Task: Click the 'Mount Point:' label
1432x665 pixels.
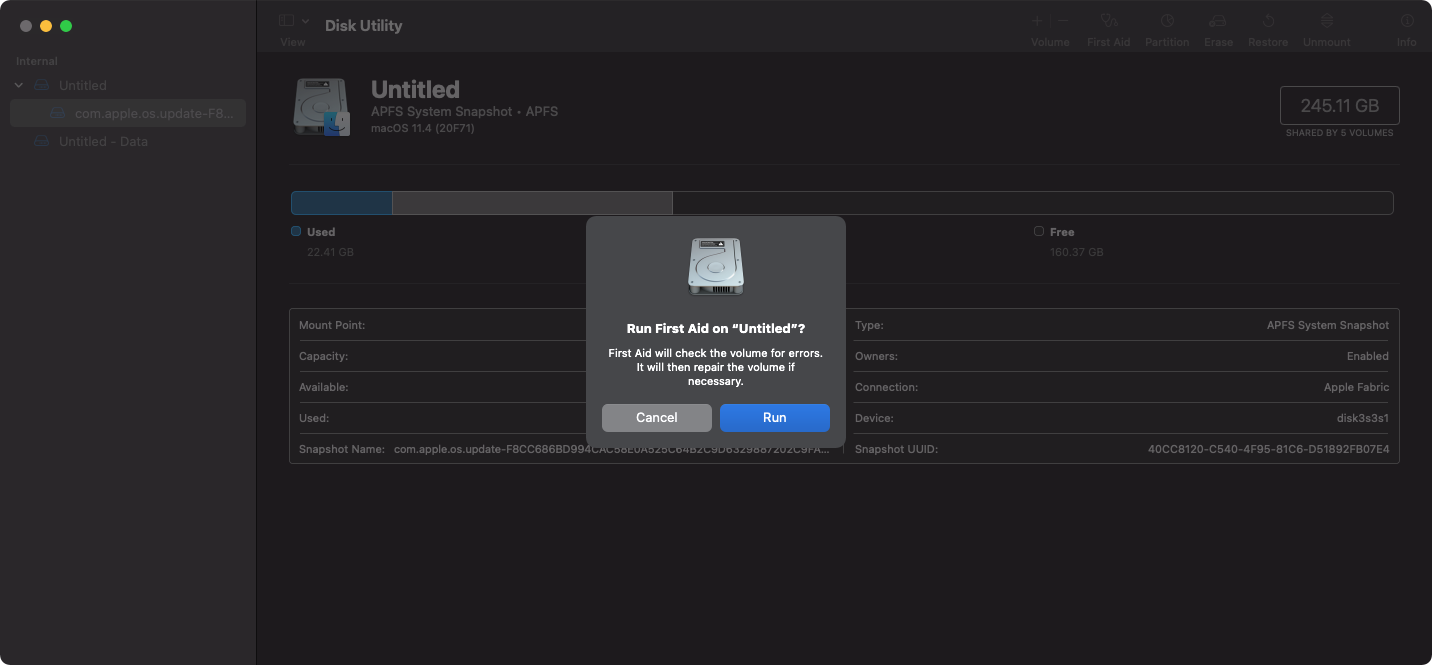Action: pos(332,325)
